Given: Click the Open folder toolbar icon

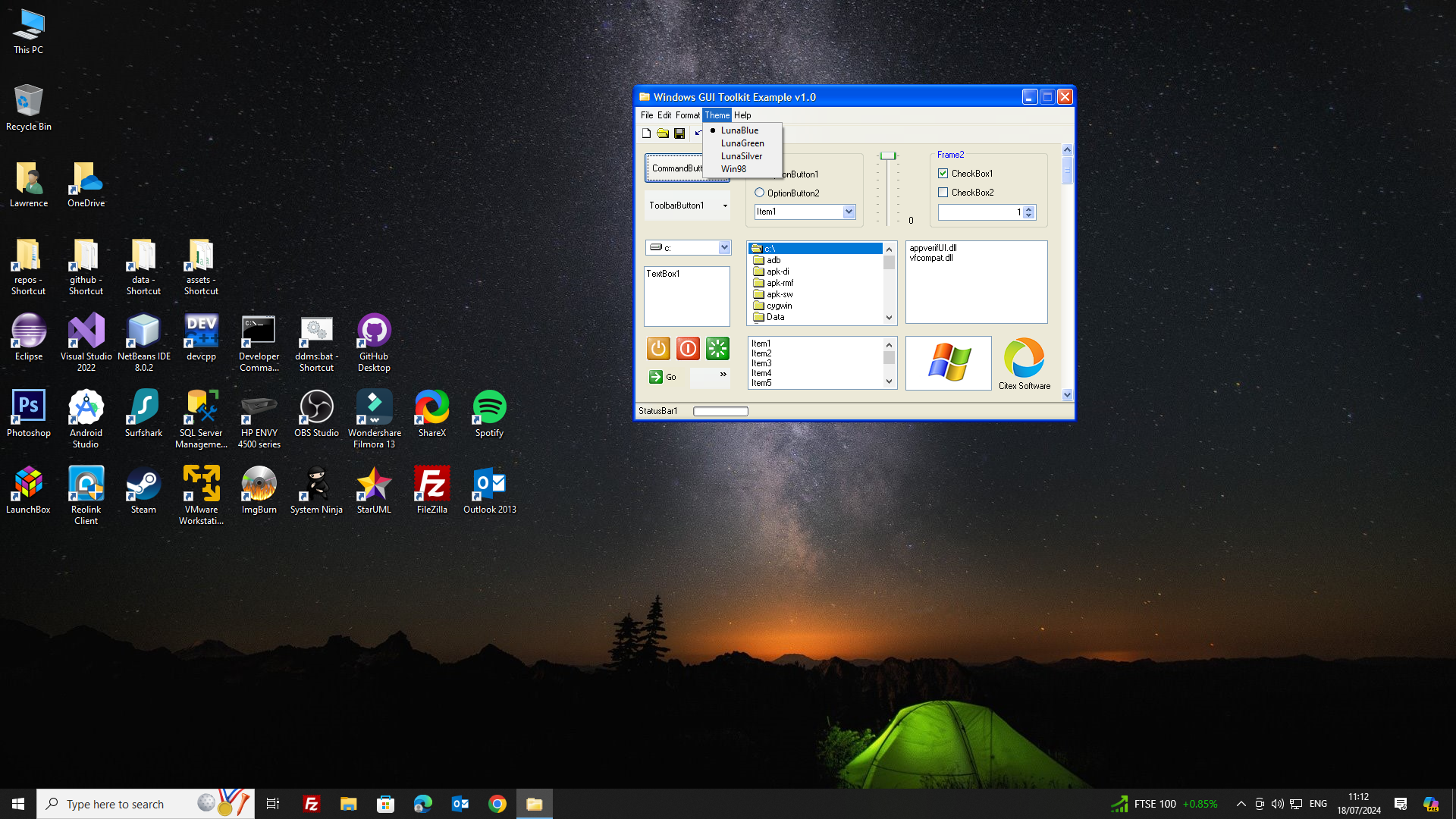Looking at the screenshot, I should click(663, 133).
